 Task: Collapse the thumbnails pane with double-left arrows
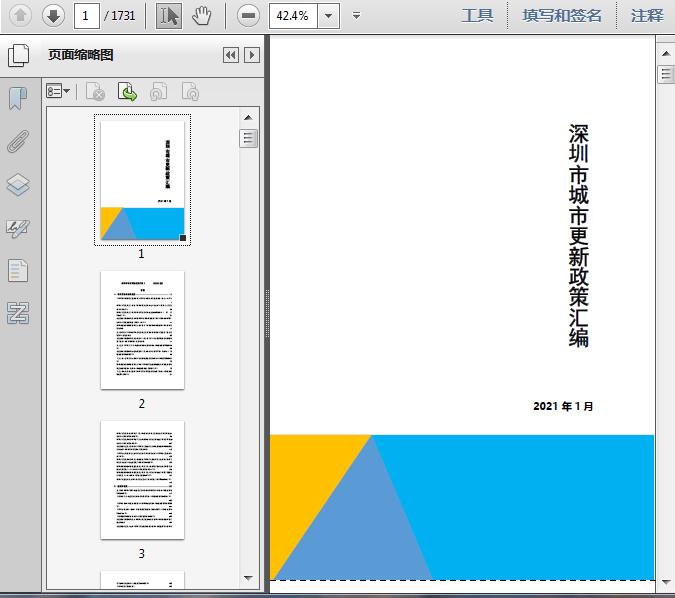pyautogui.click(x=231, y=55)
